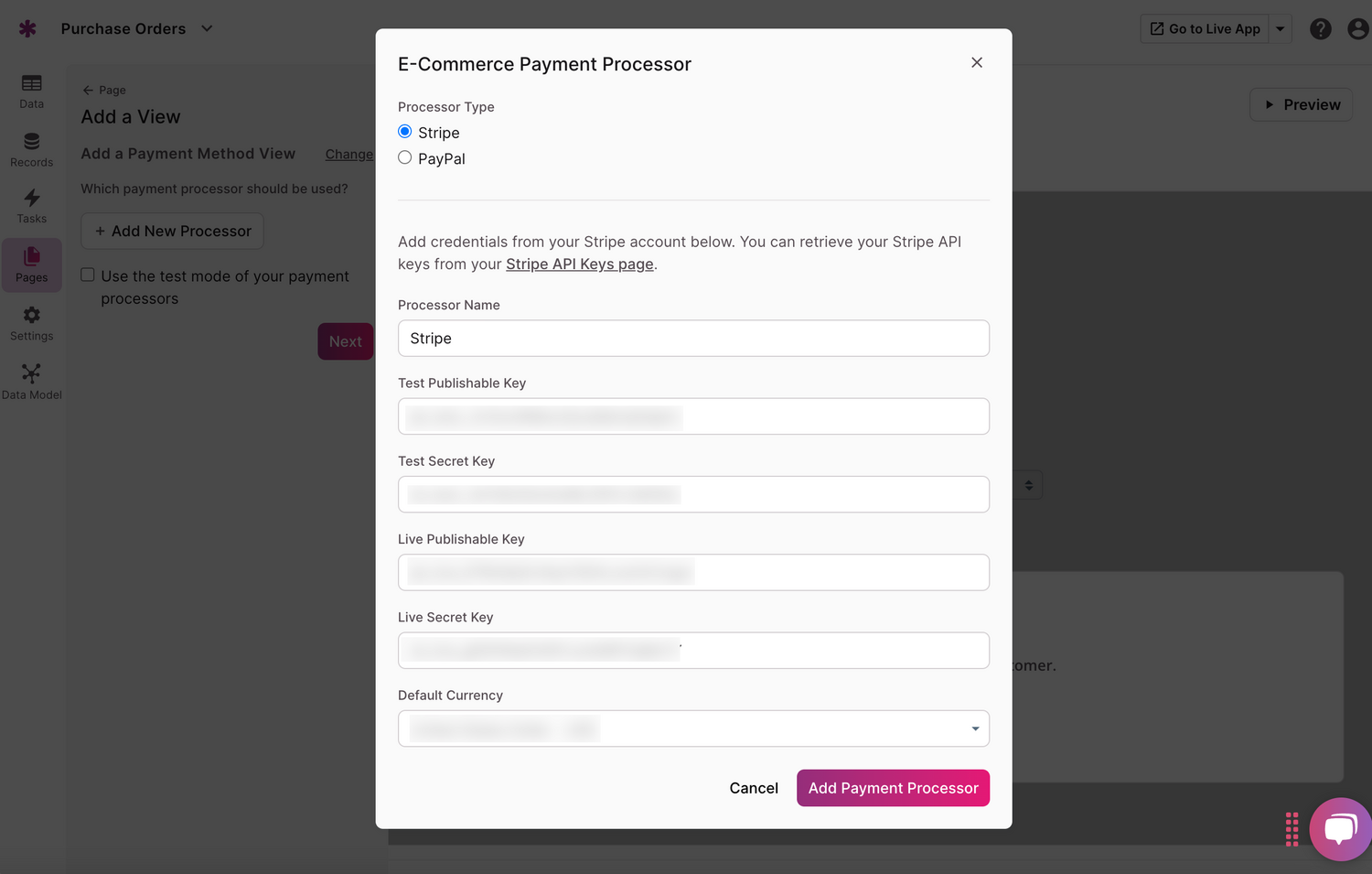Enable test mode for payment processors
The image size is (1372, 874).
coord(87,274)
